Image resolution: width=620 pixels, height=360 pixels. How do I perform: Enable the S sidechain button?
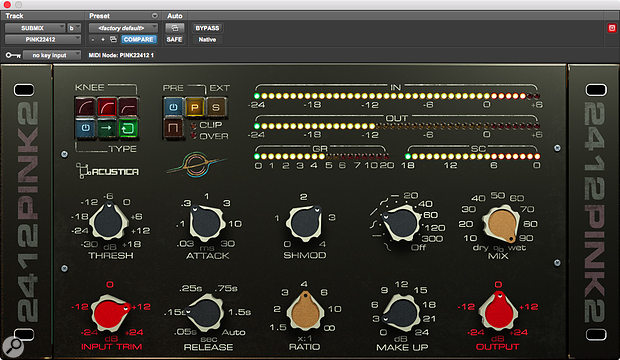(x=216, y=107)
